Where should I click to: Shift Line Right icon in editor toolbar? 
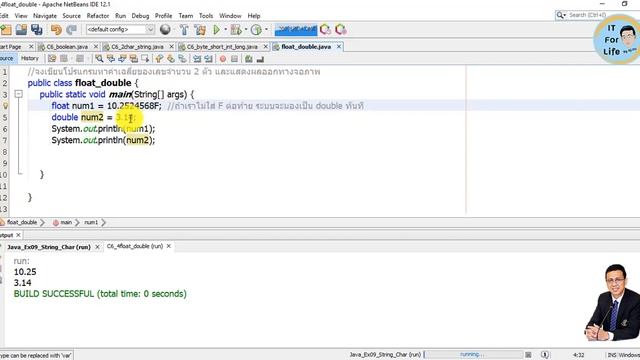(x=209, y=59)
